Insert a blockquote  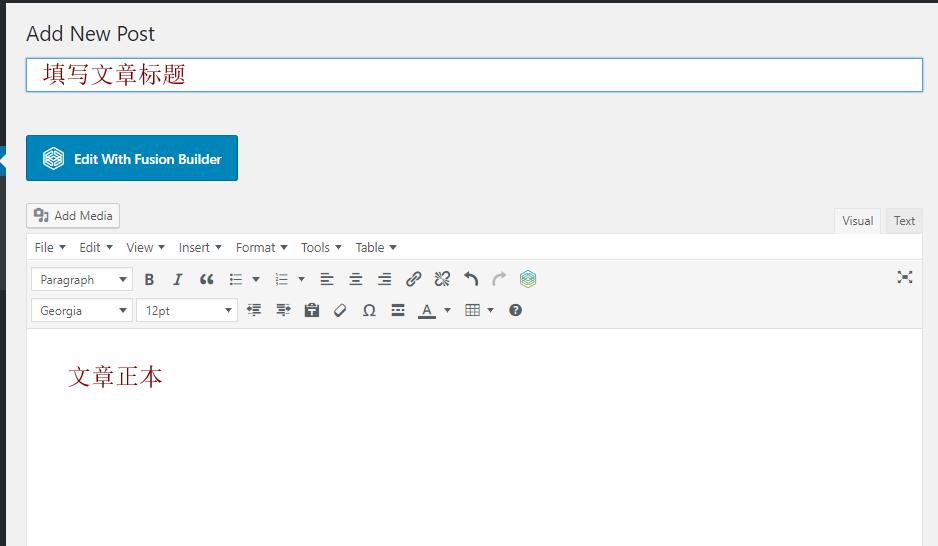click(x=206, y=279)
